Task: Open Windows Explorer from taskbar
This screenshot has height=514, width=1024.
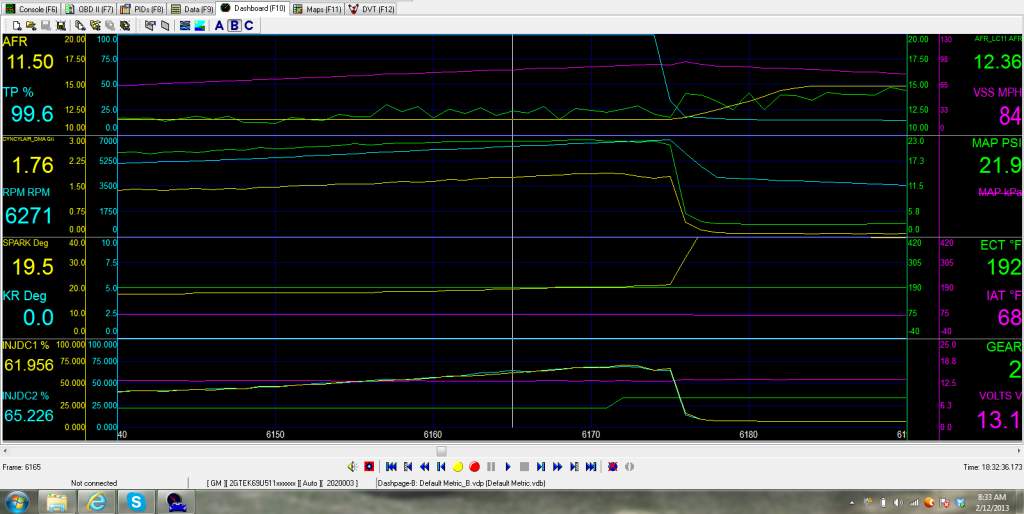Action: pos(57,502)
